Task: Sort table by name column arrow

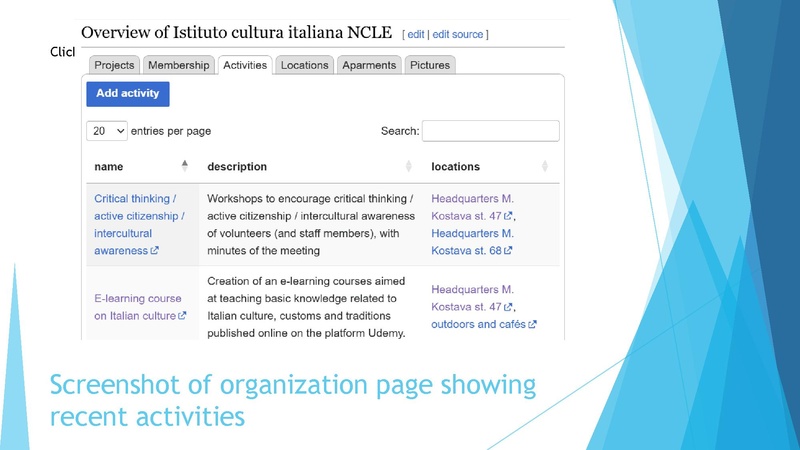Action: pos(184,166)
